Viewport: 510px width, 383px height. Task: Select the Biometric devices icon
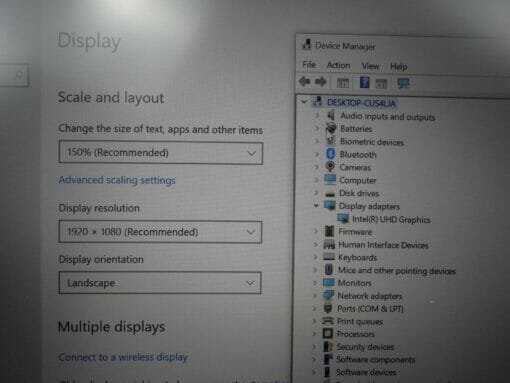coord(330,141)
